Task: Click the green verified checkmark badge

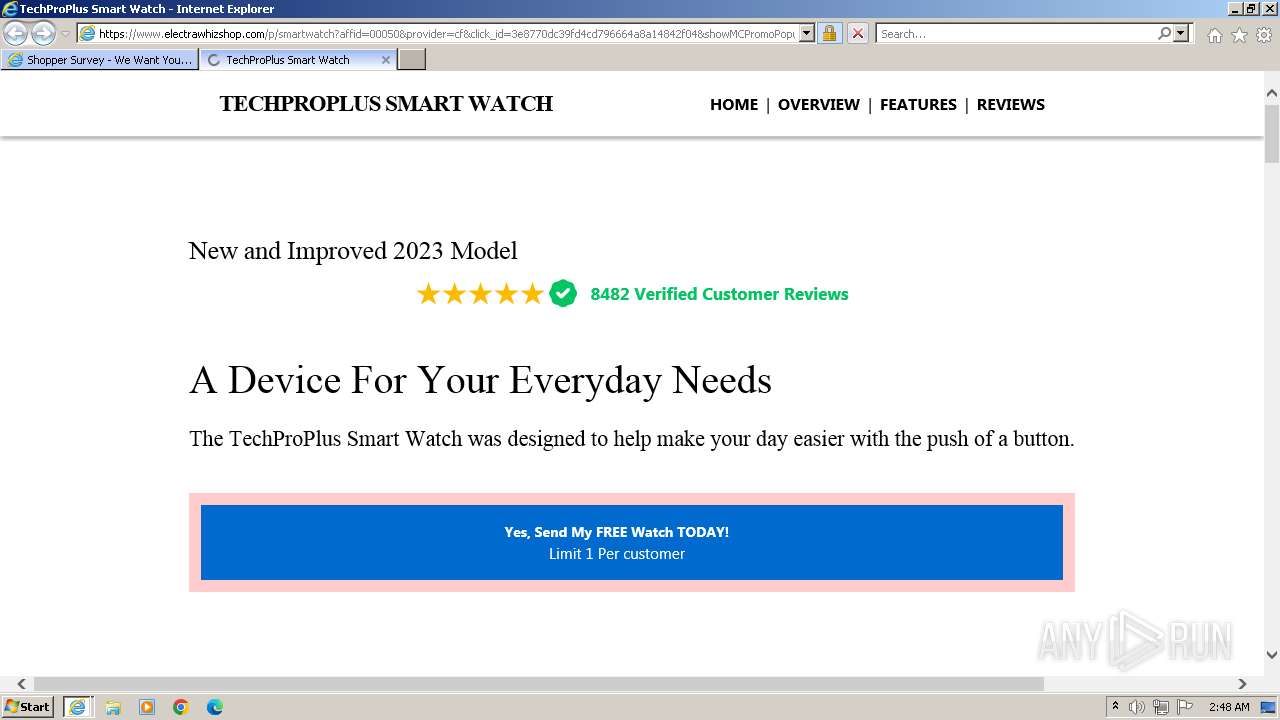Action: pyautogui.click(x=563, y=293)
